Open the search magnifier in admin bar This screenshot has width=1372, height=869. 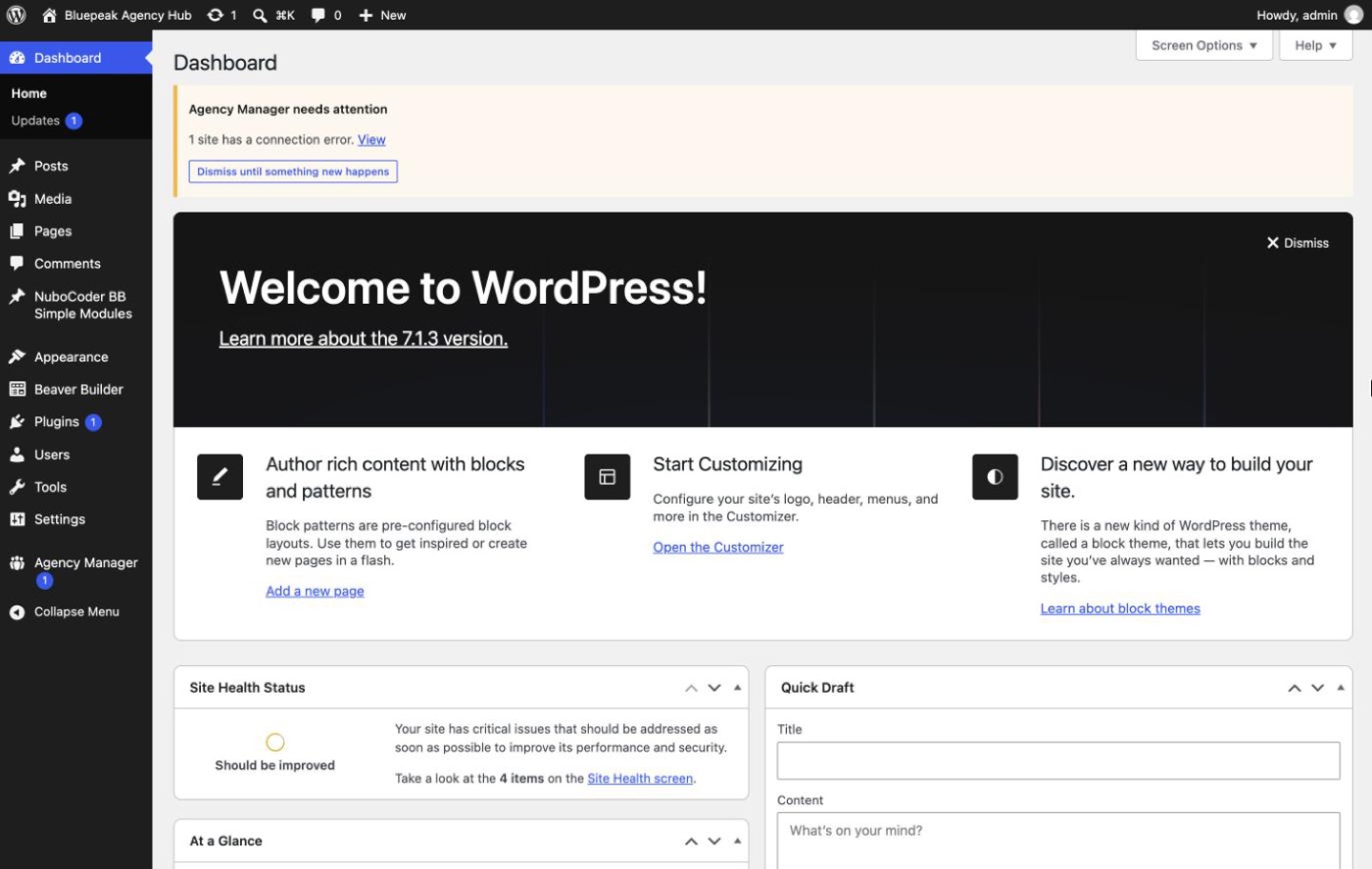click(x=260, y=15)
